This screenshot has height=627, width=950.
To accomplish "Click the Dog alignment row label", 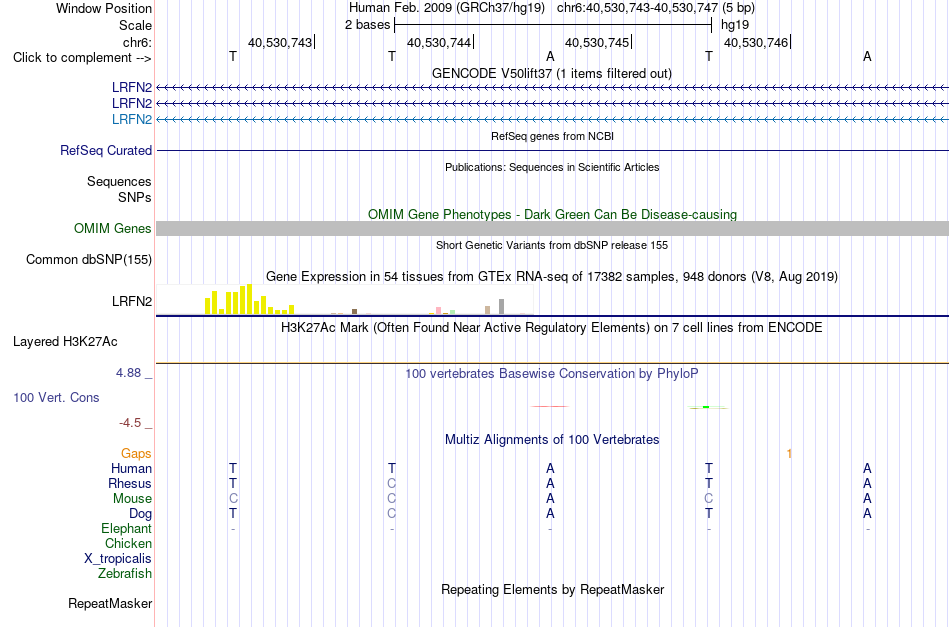I will [x=140, y=514].
